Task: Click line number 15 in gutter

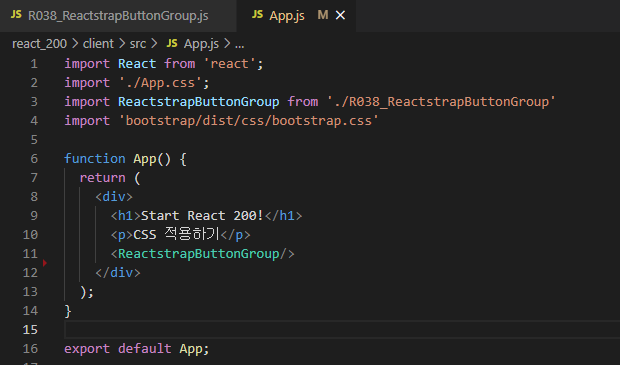Action: point(30,329)
